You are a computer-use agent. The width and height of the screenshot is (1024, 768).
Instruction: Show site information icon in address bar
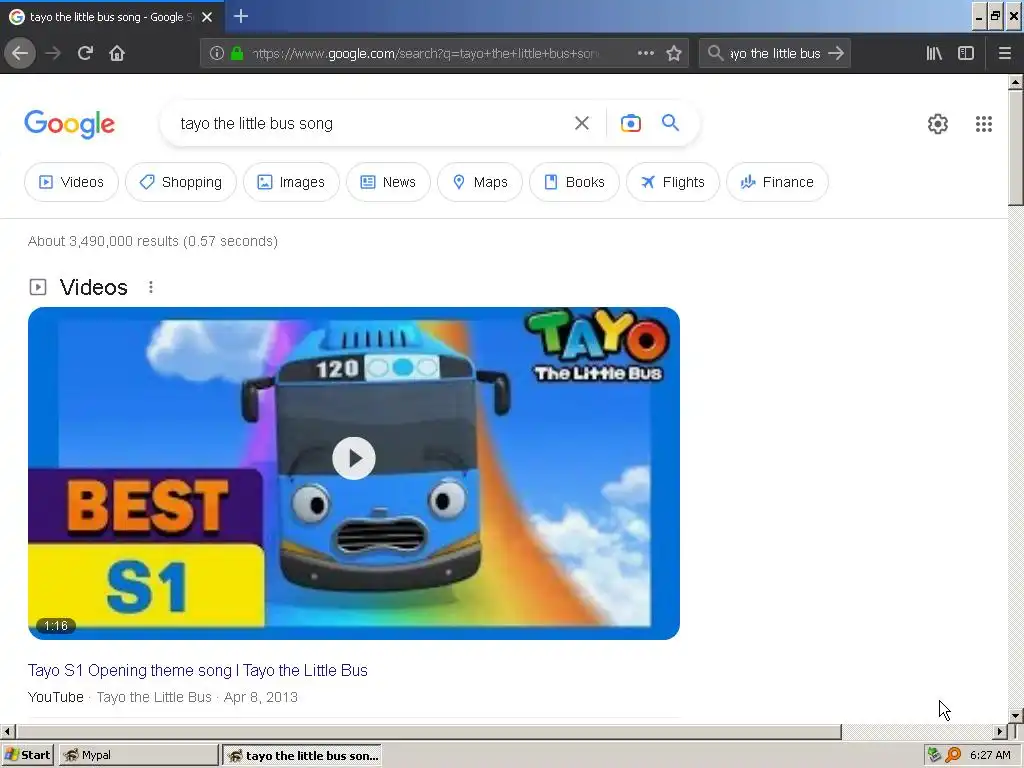tap(217, 53)
